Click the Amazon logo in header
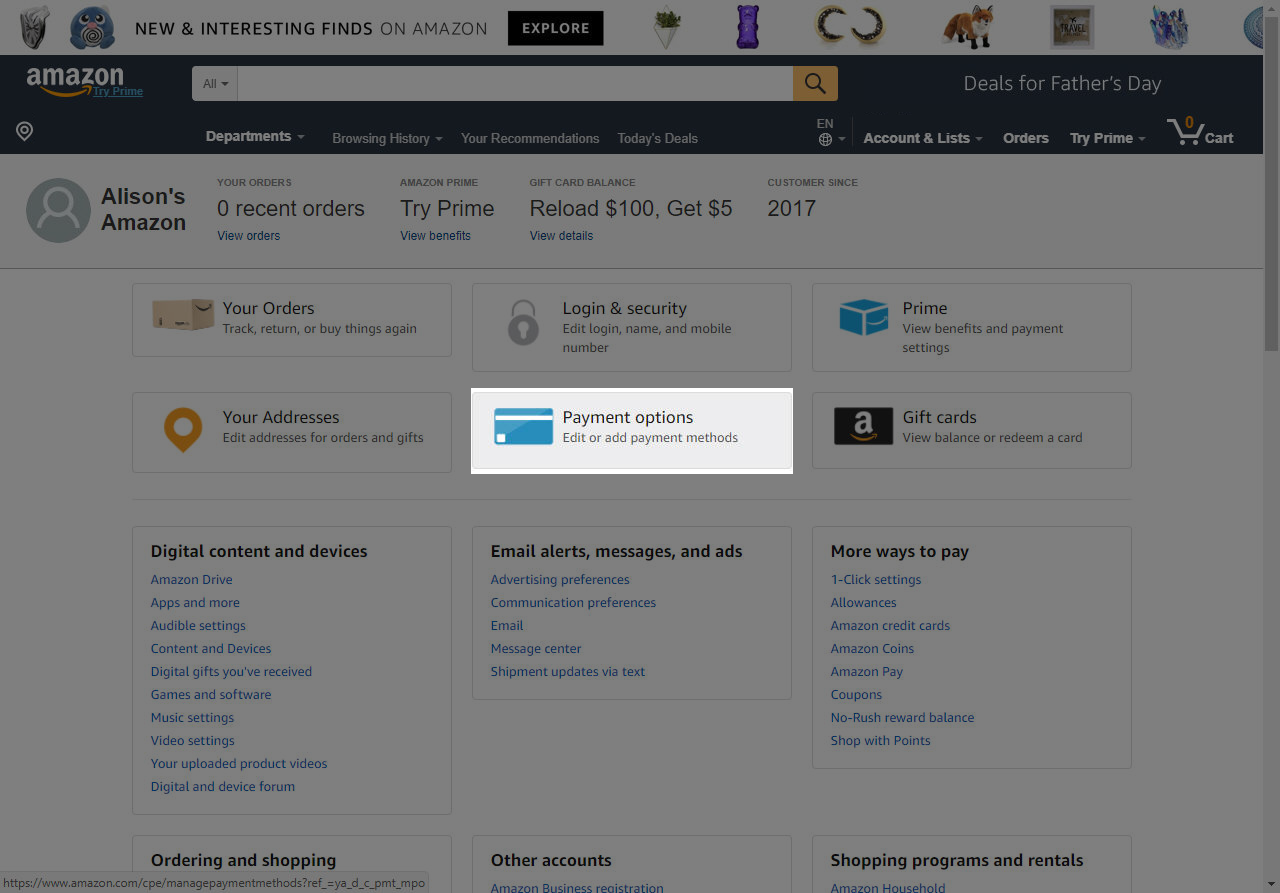Image resolution: width=1280 pixels, height=893 pixels. tap(75, 81)
